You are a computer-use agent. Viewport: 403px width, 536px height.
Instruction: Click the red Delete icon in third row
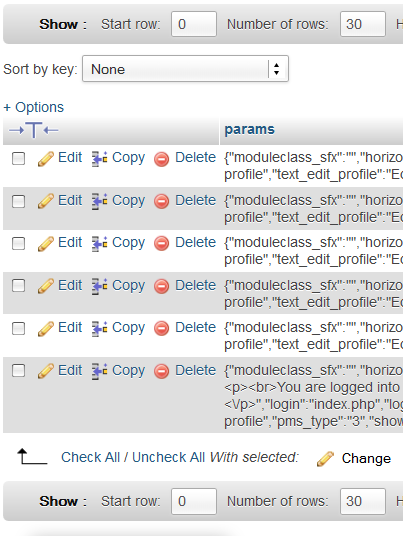(161, 244)
